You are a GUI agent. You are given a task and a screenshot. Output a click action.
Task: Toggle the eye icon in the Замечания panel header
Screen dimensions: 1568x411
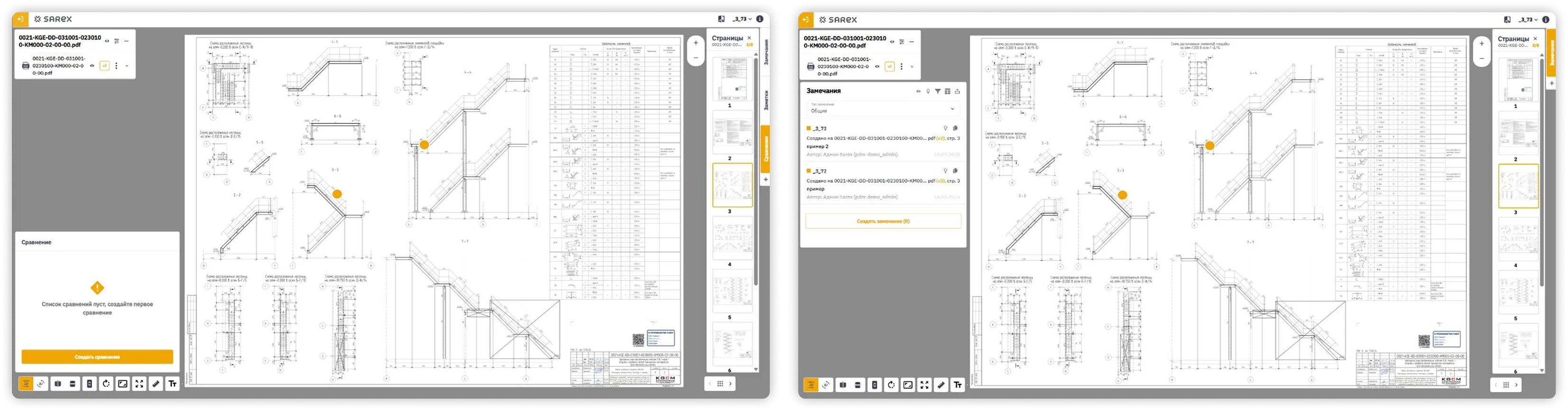(918, 91)
